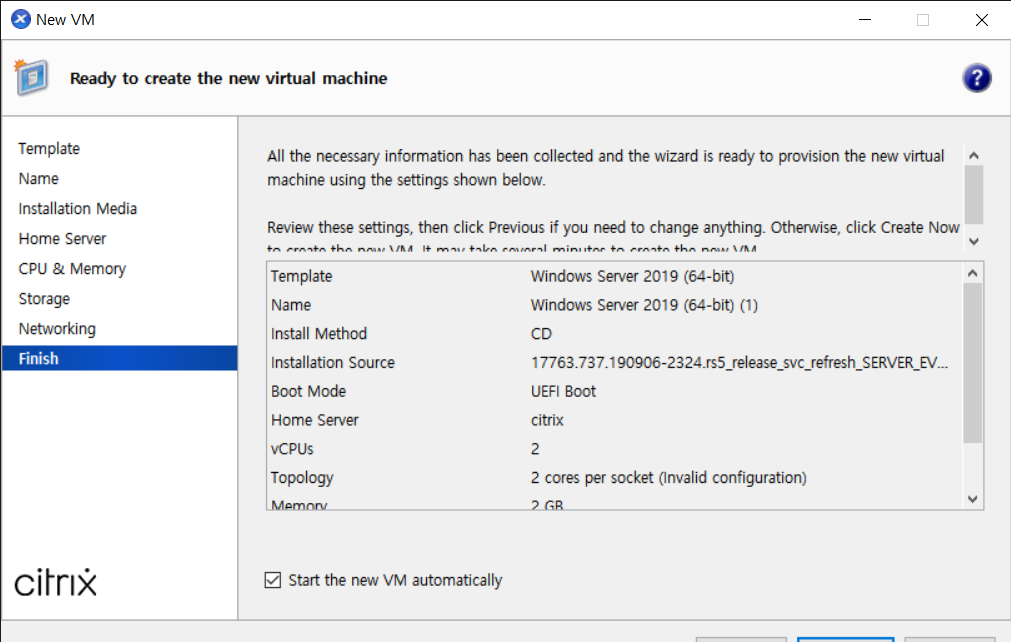Click the settings summary scroll down arrow
The height and width of the screenshot is (642, 1011).
[x=973, y=499]
